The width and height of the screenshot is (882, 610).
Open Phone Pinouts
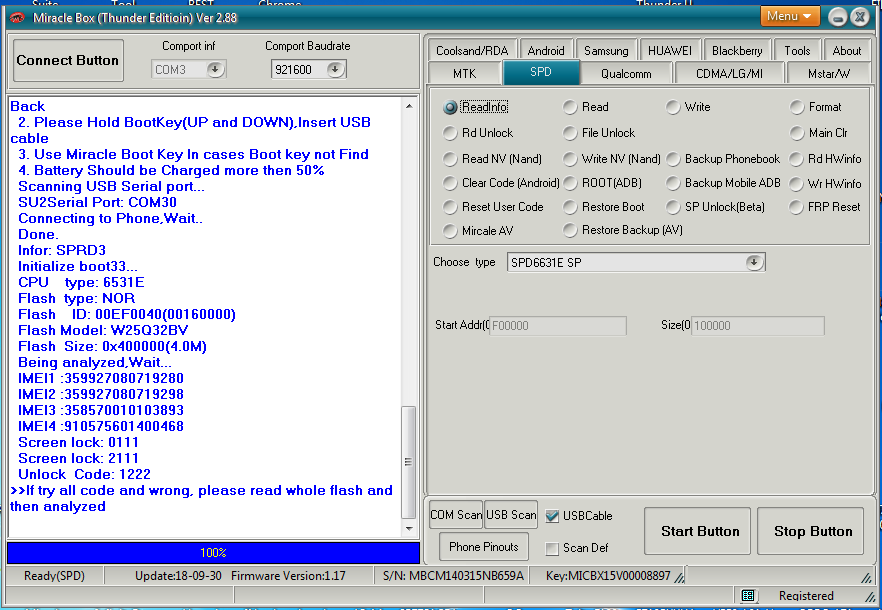(483, 546)
